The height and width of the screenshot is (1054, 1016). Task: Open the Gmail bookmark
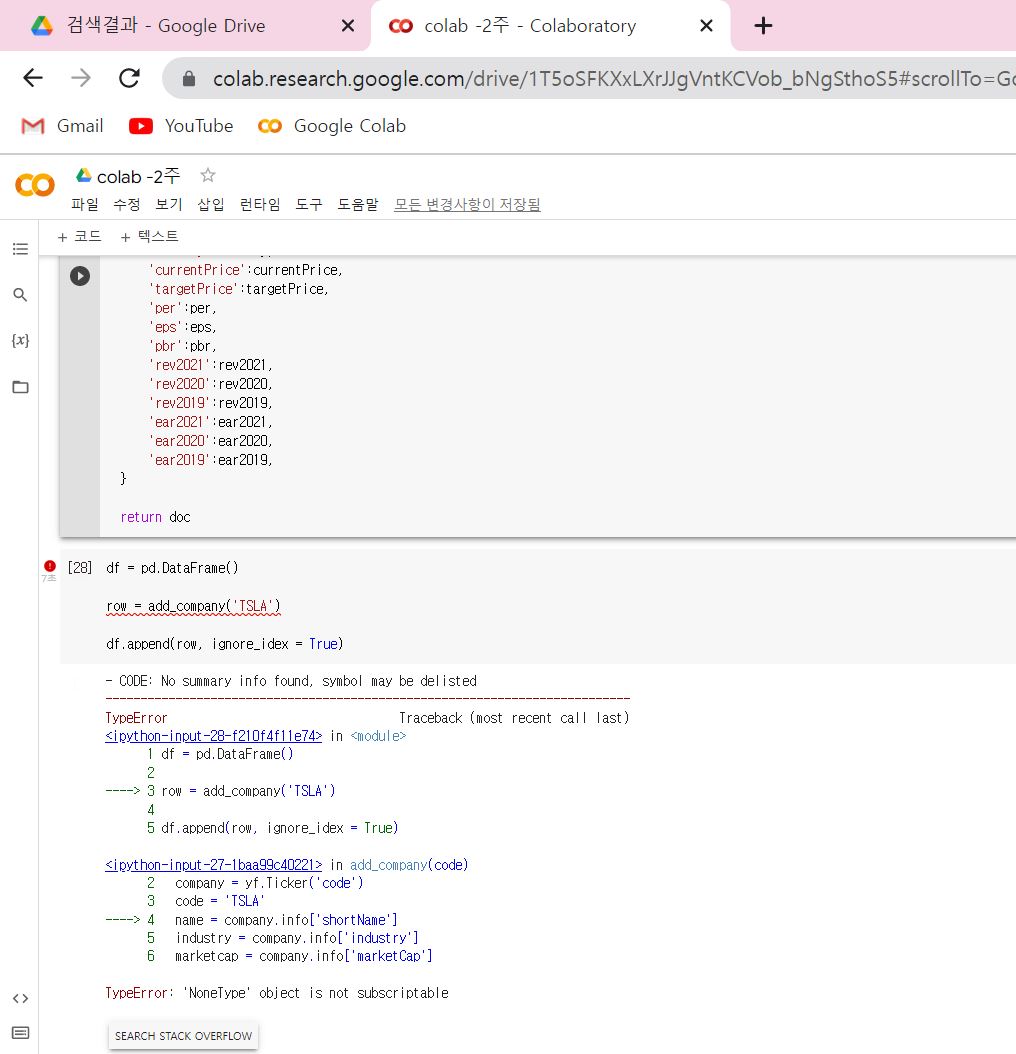coord(63,126)
